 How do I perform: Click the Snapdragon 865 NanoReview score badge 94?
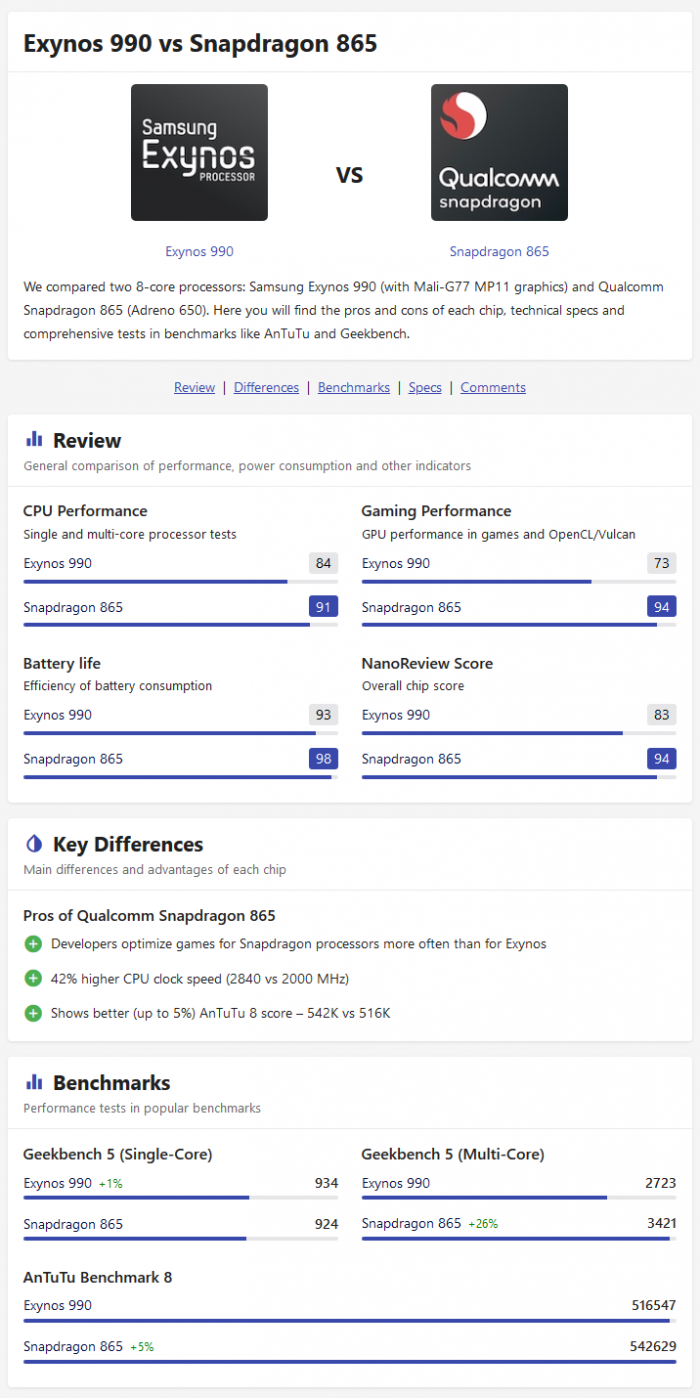tap(661, 758)
